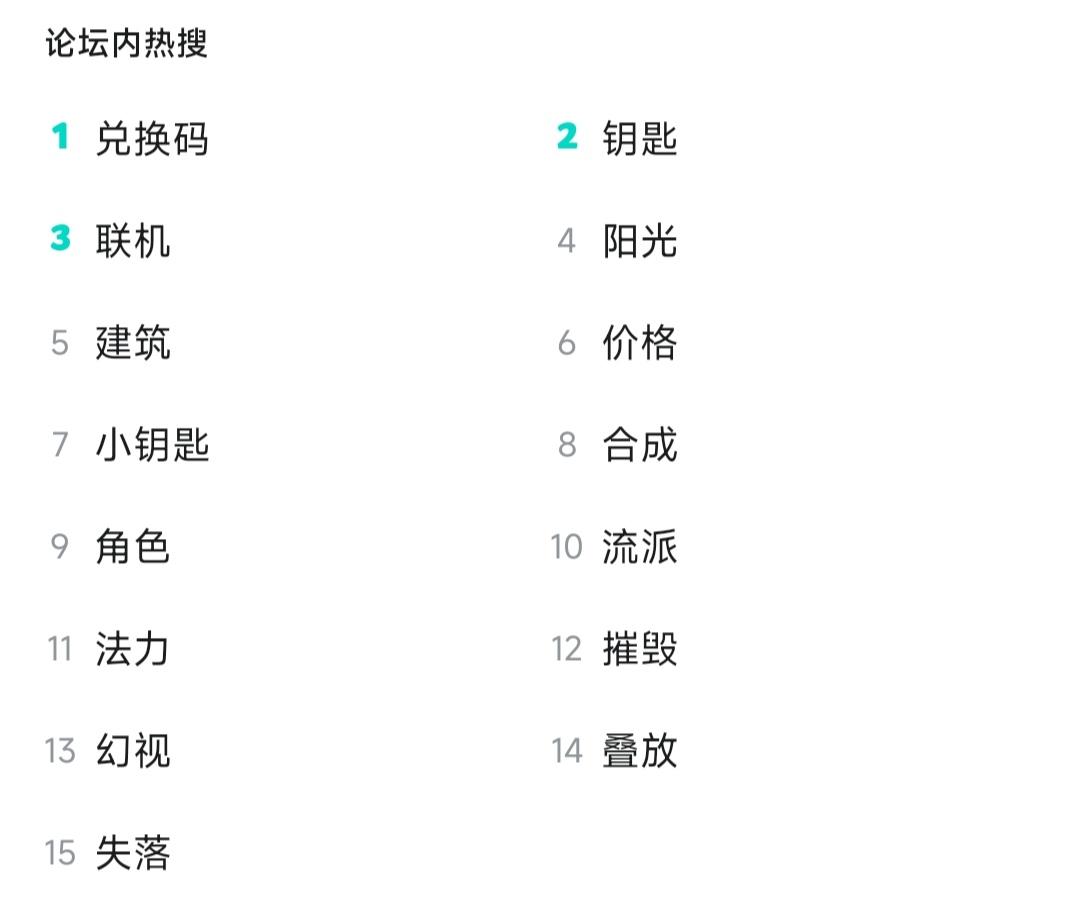Viewport: 1080px width, 912px height.
Task: Click the 论坛内热搜 section heading
Action: 126,44
